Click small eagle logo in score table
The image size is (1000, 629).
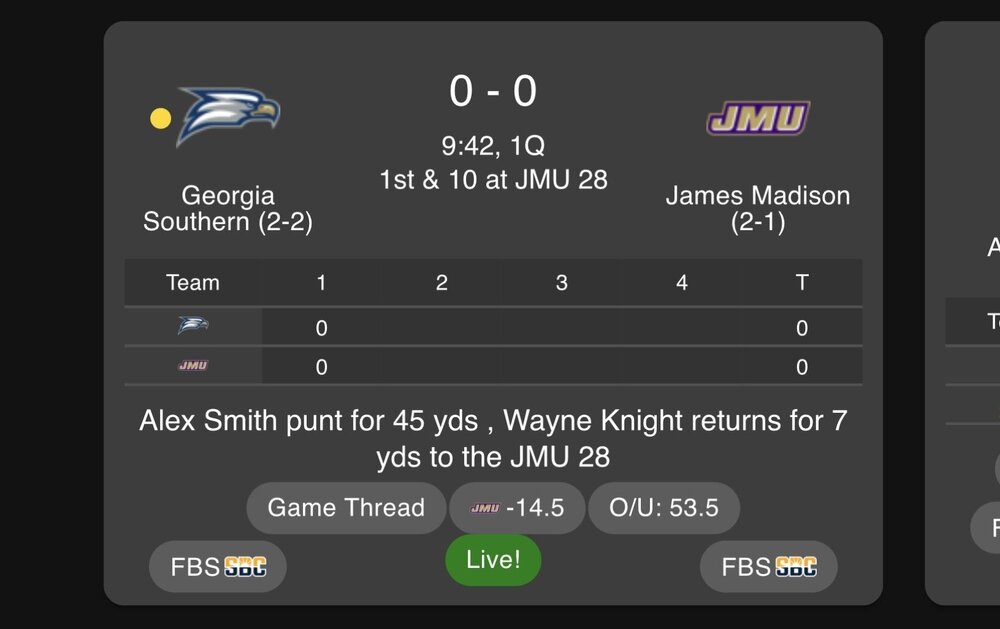click(x=193, y=326)
